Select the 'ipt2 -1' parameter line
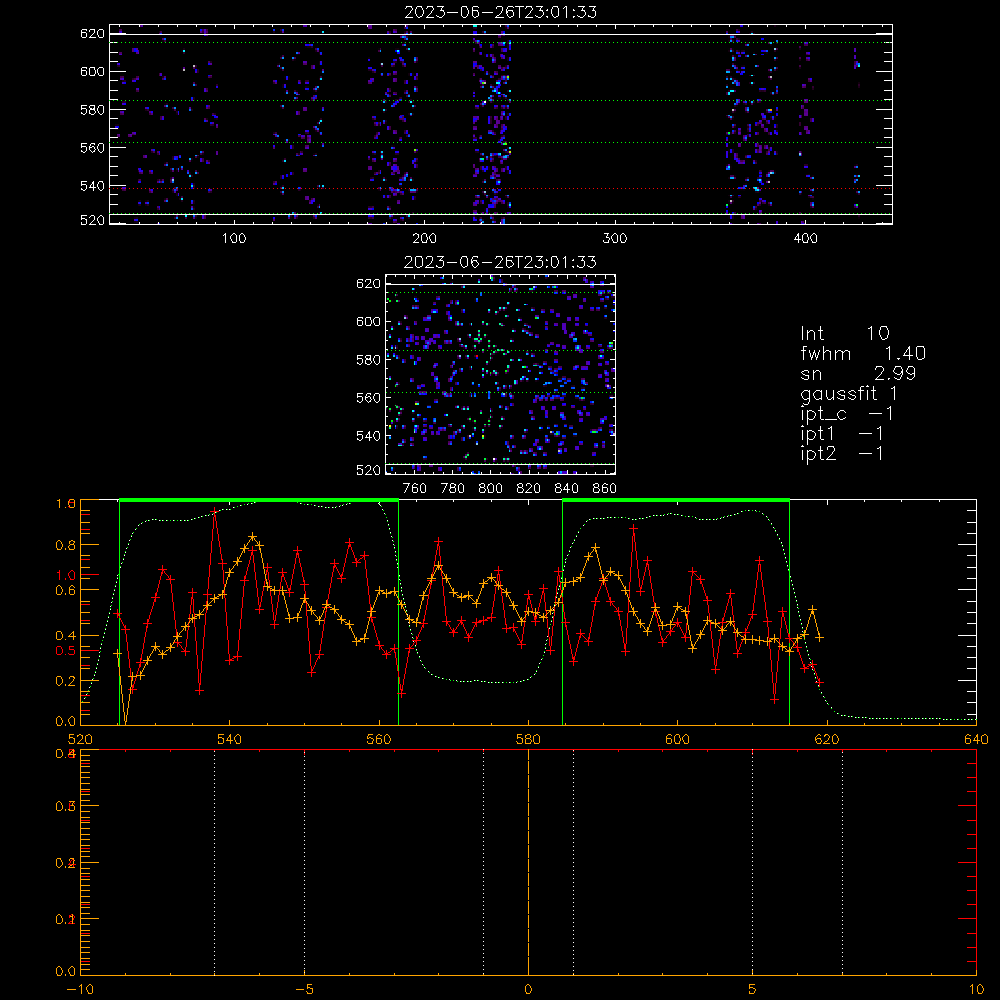Image resolution: width=1000 pixels, height=1000 pixels. (842, 453)
